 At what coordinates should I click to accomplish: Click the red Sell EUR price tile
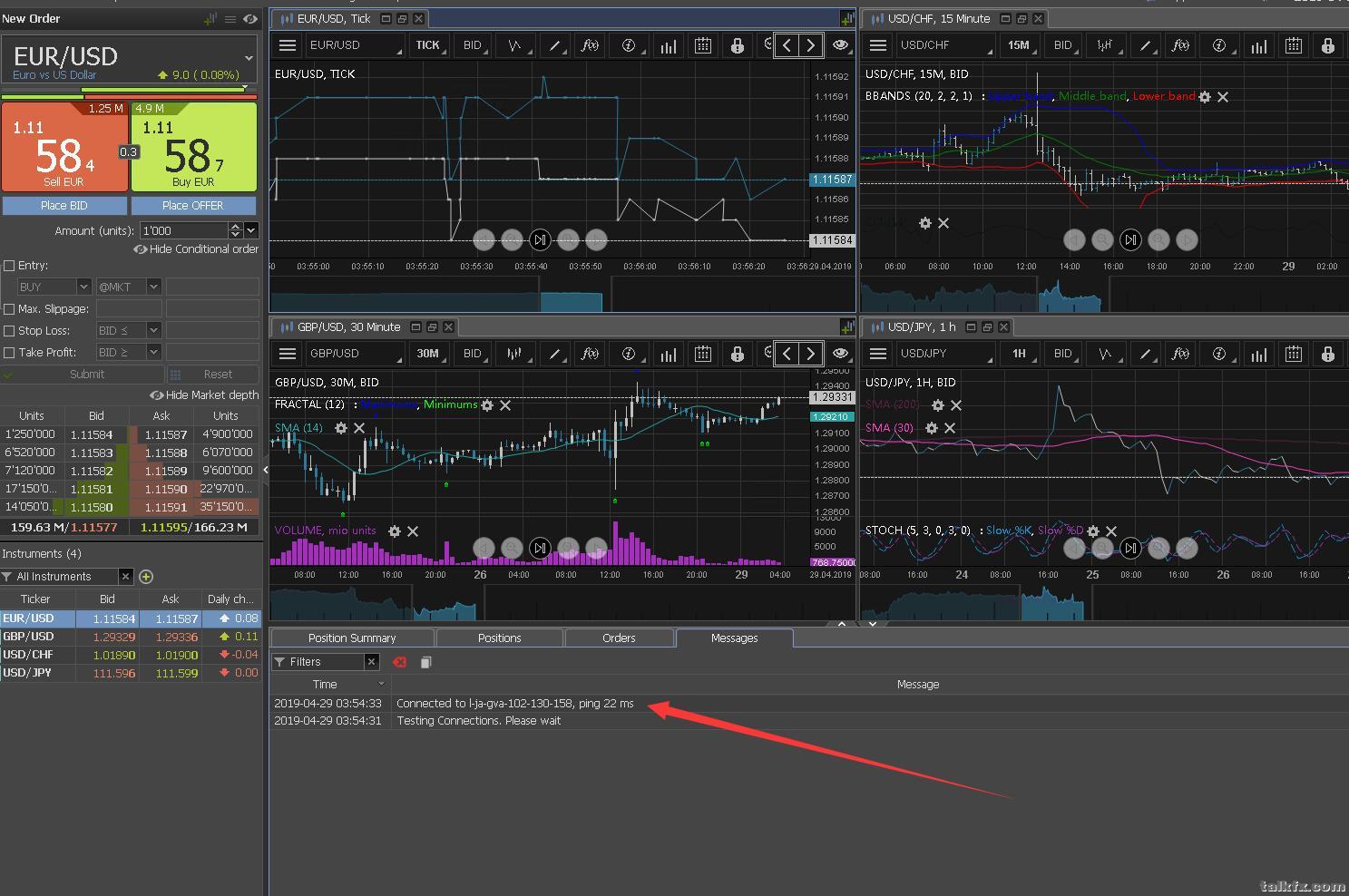(x=64, y=147)
